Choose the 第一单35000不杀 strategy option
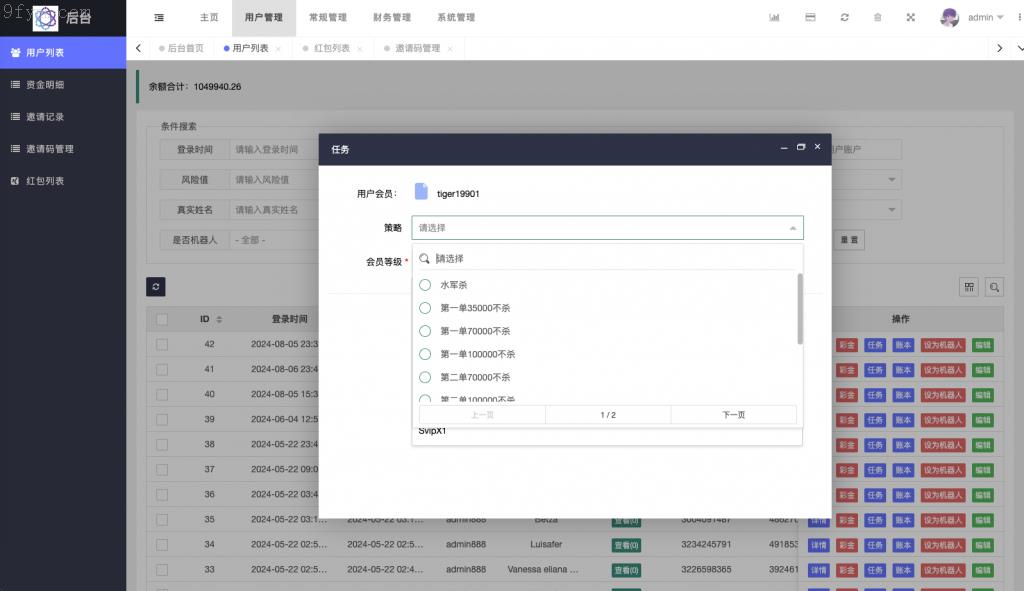 click(x=425, y=308)
